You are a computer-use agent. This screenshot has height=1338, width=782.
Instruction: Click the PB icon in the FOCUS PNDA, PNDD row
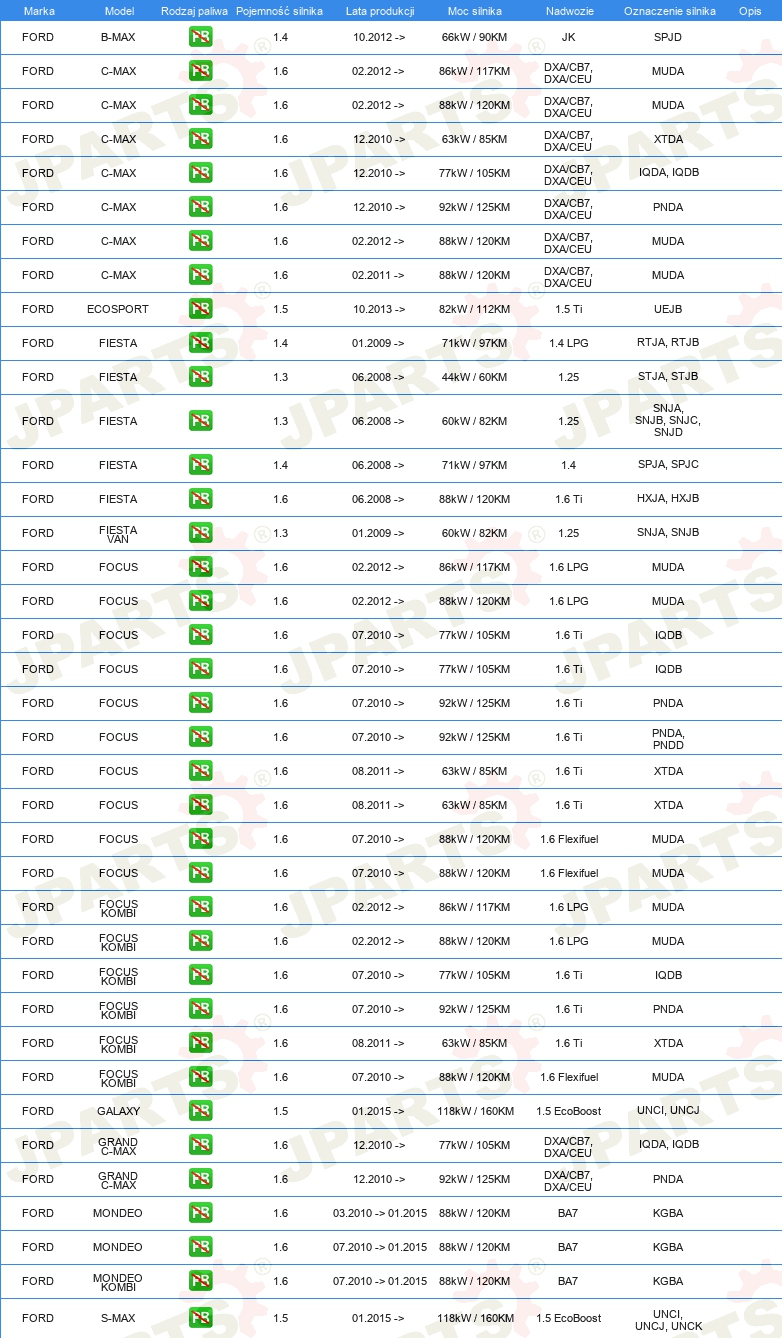tap(201, 737)
